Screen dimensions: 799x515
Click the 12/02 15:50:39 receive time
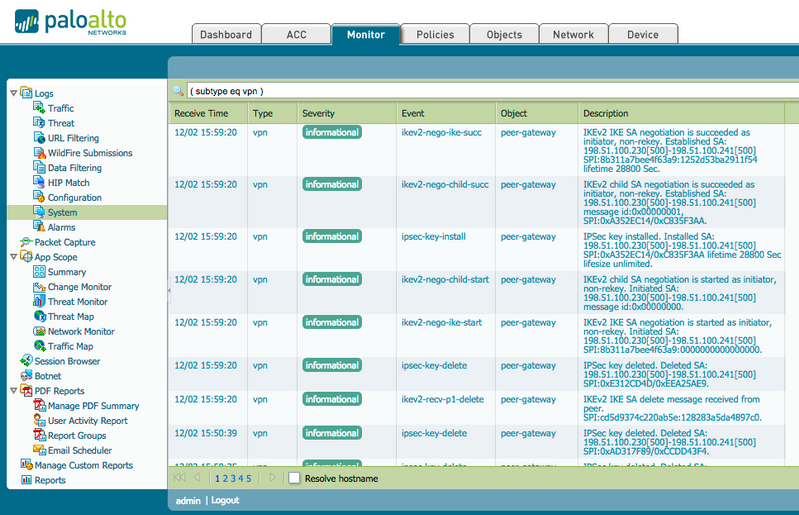pyautogui.click(x=205, y=433)
